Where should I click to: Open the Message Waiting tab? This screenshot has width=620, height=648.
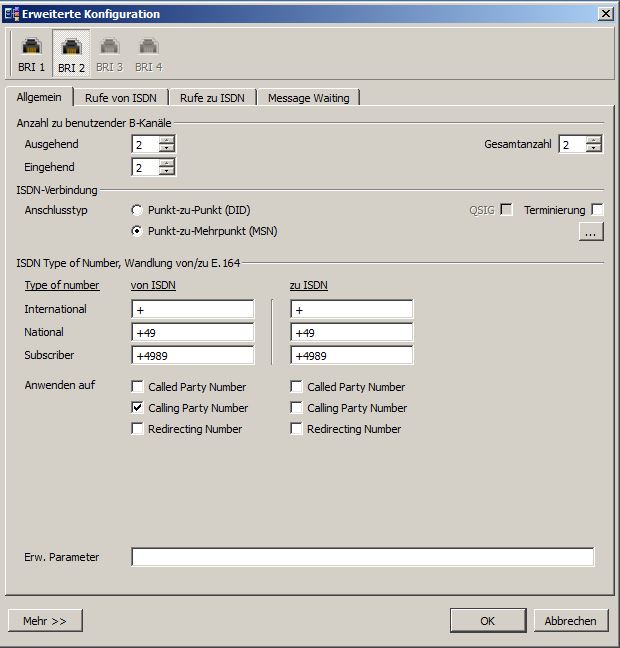(x=308, y=98)
